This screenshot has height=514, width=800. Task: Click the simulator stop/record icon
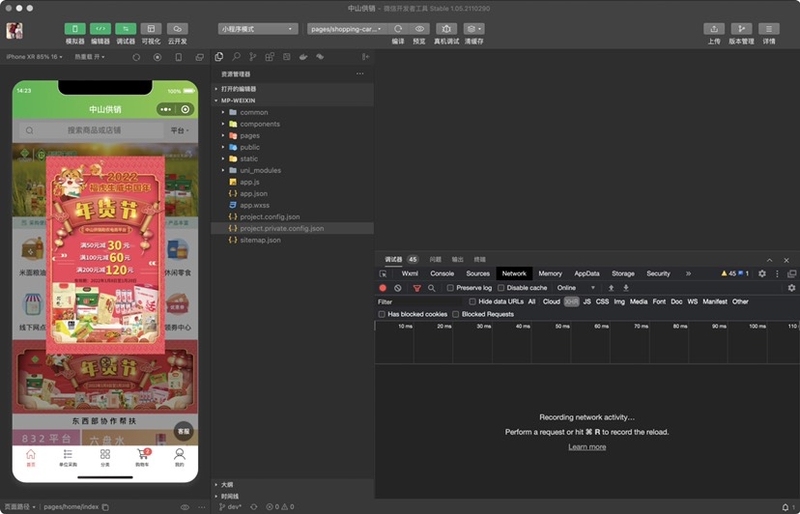pyautogui.click(x=157, y=57)
